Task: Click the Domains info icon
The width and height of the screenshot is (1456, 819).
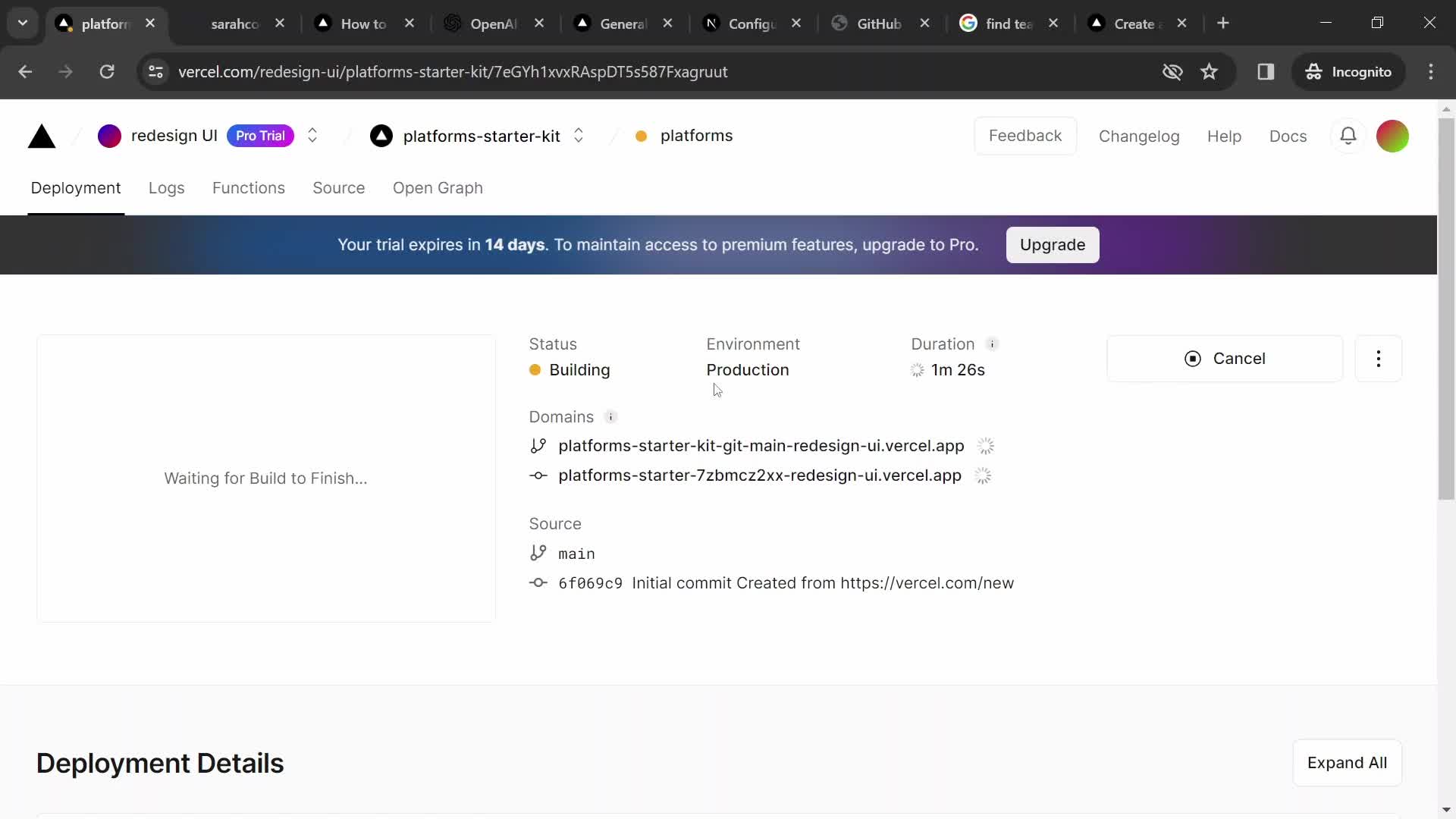Action: [610, 417]
